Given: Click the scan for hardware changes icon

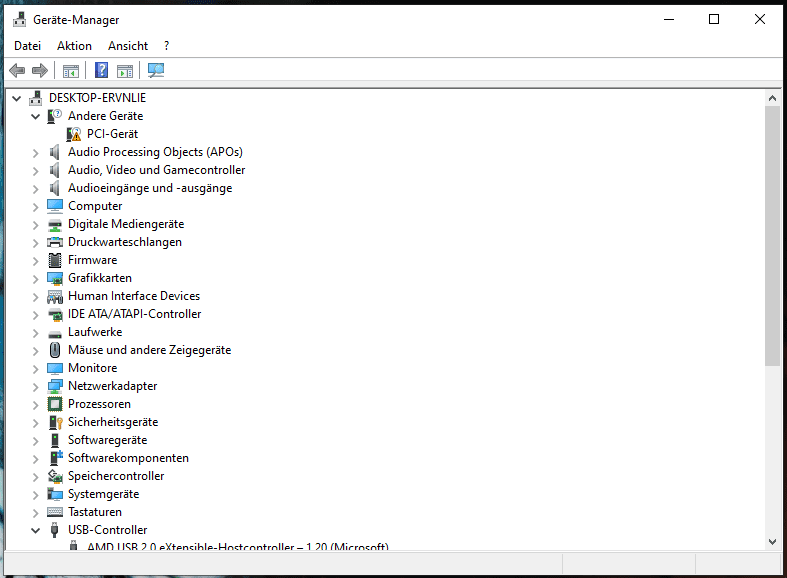Looking at the screenshot, I should (x=156, y=70).
